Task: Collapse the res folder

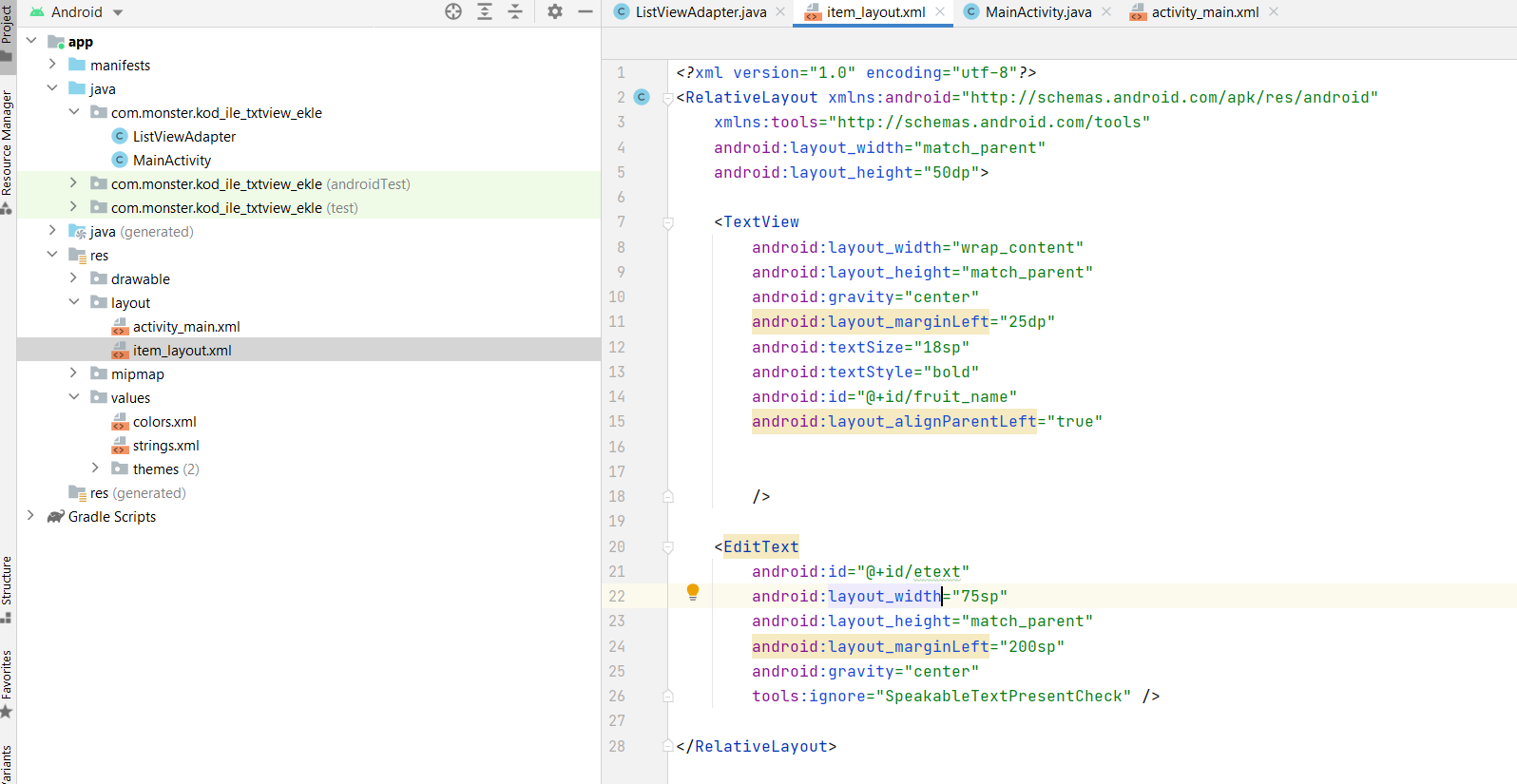Action: tap(52, 255)
